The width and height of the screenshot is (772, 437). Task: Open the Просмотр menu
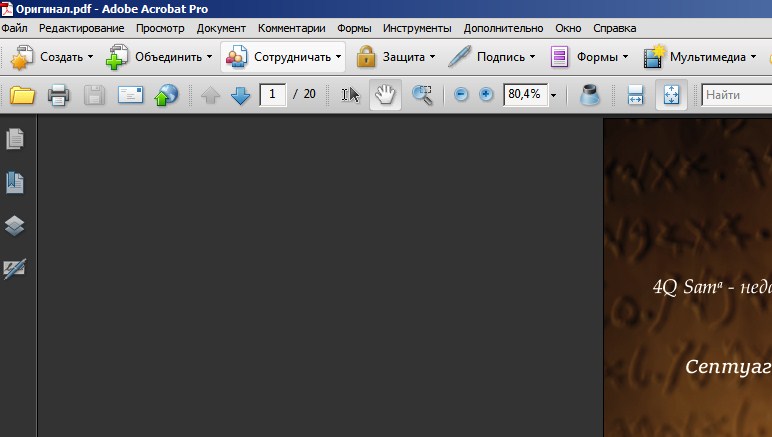pyautogui.click(x=160, y=29)
